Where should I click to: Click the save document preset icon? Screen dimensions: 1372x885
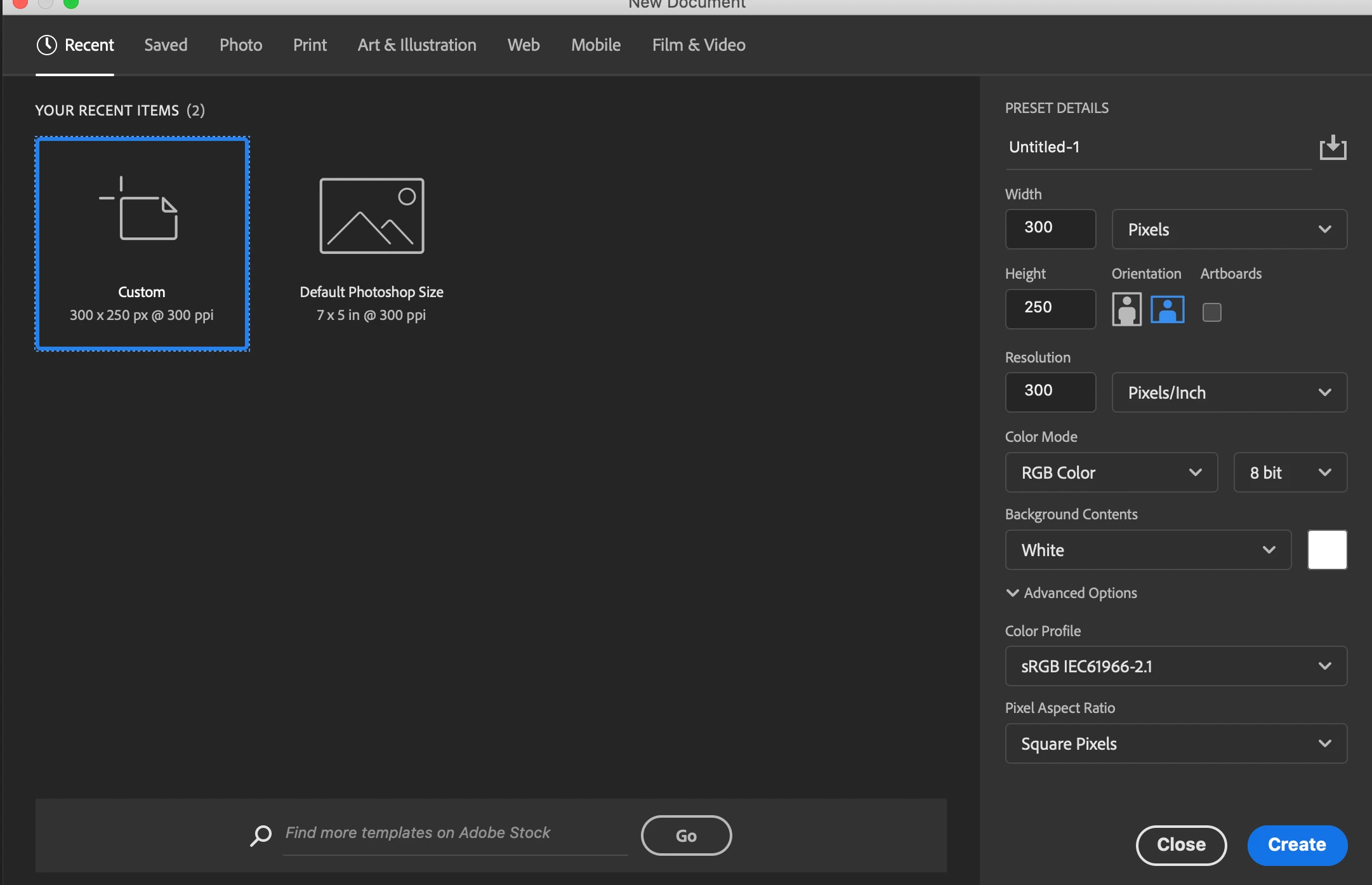1333,148
